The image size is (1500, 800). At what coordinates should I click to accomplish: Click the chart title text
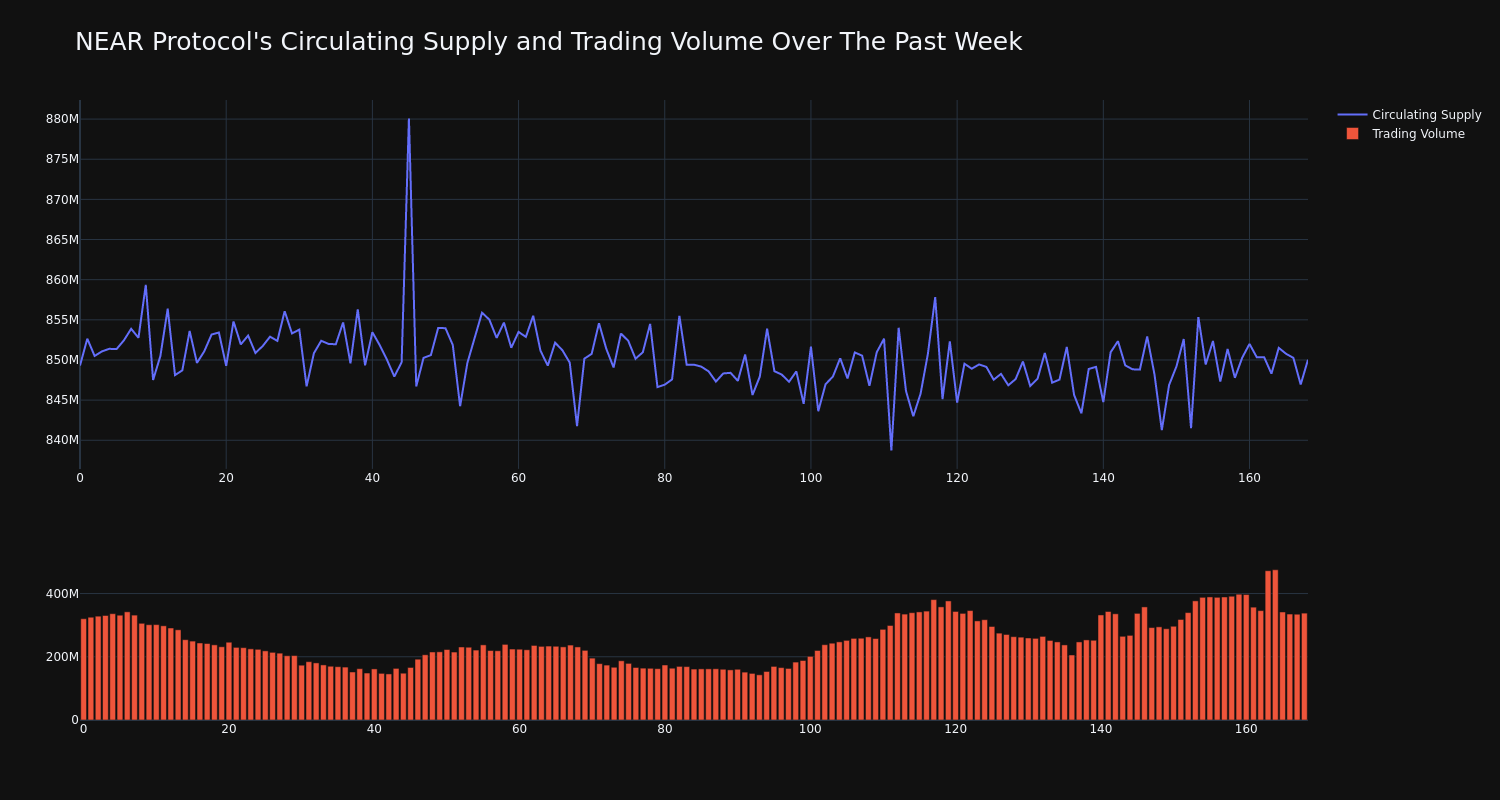pos(548,42)
